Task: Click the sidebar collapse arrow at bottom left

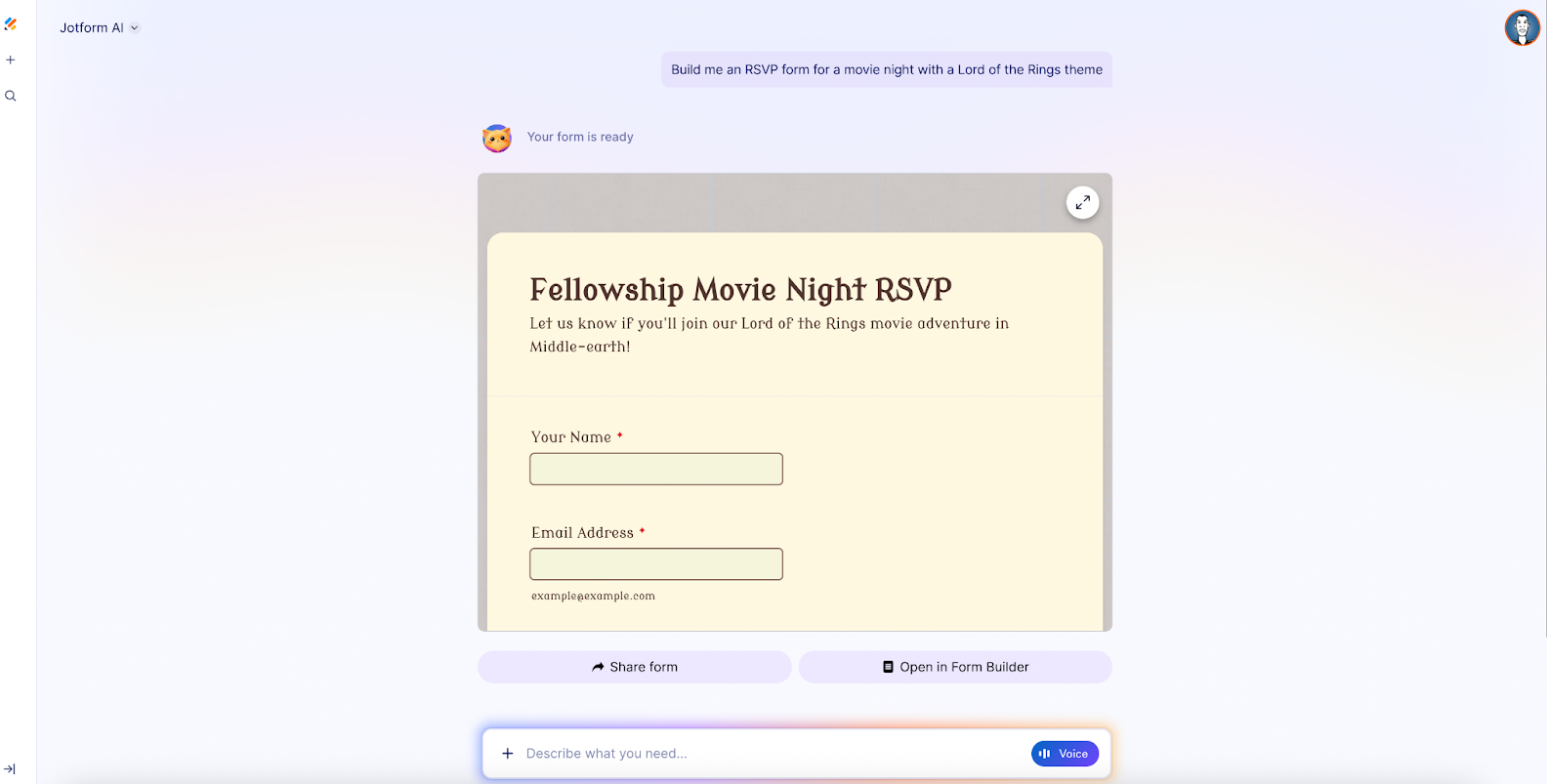Action: tap(10, 768)
